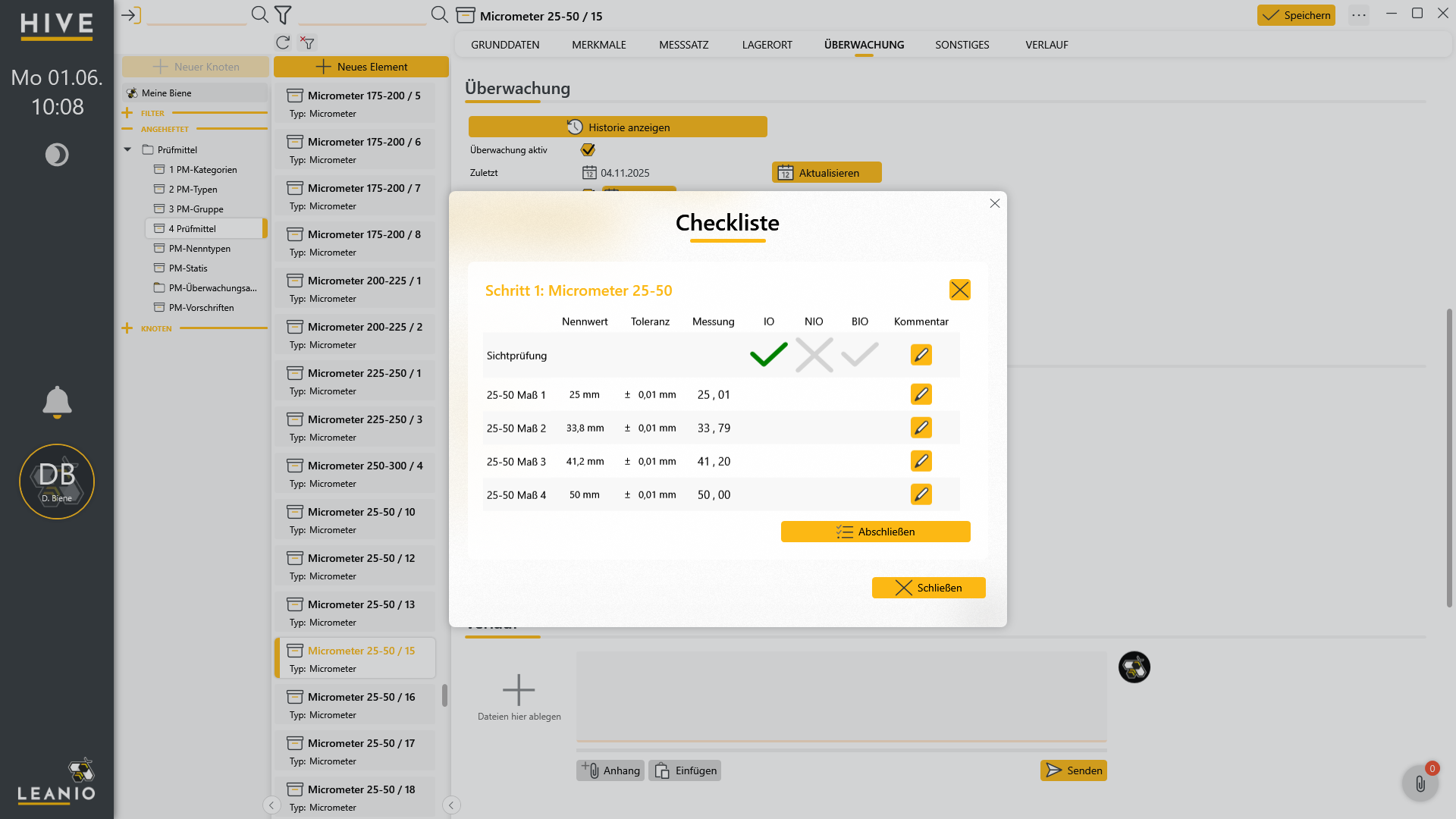Close Schritt 1 with yellow X
Screen dimensions: 1456x819
pyautogui.click(x=960, y=290)
